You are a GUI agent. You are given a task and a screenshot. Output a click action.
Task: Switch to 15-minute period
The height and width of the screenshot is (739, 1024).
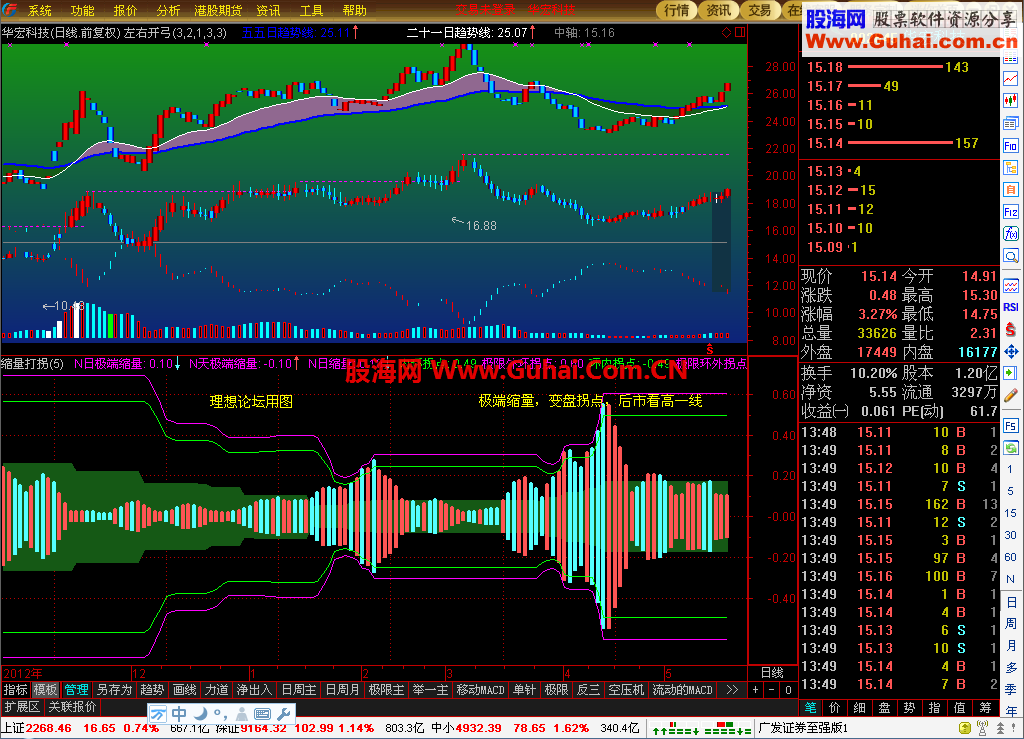click(1010, 513)
